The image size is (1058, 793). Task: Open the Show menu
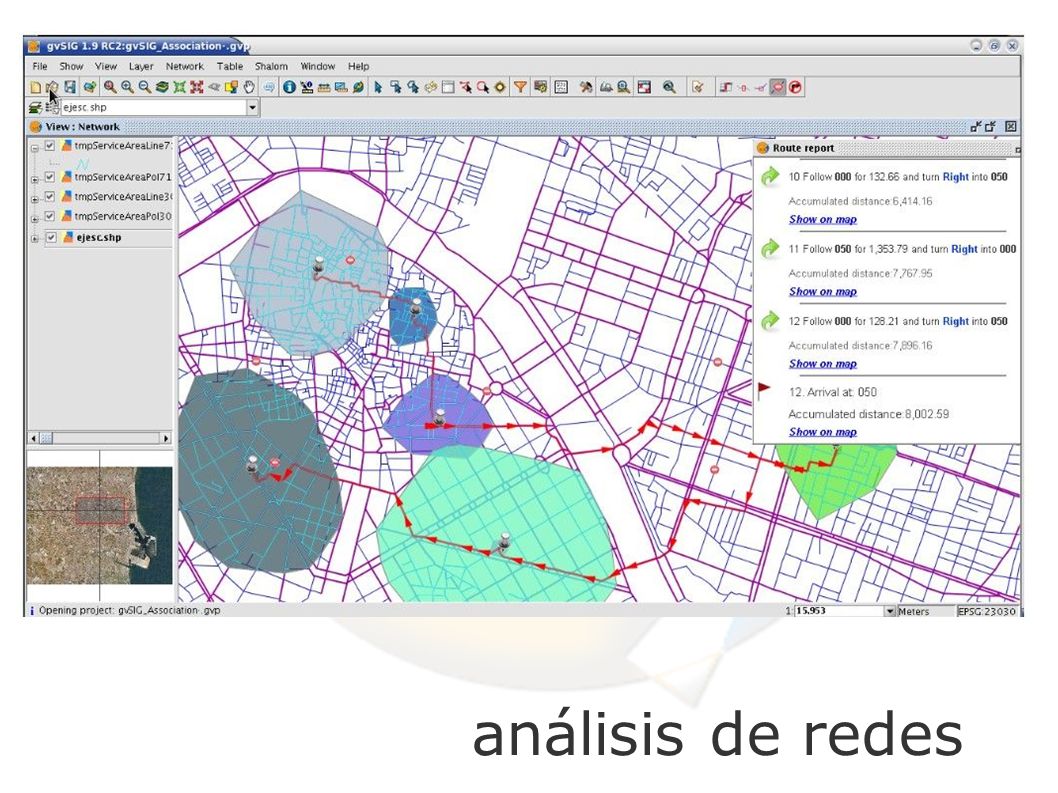point(71,66)
